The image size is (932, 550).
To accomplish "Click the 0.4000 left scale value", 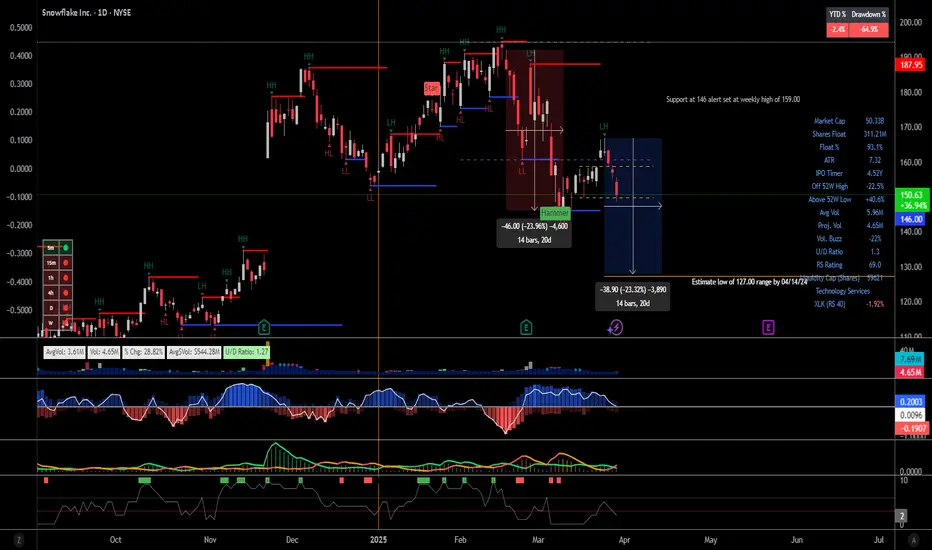I will pyautogui.click(x=21, y=55).
